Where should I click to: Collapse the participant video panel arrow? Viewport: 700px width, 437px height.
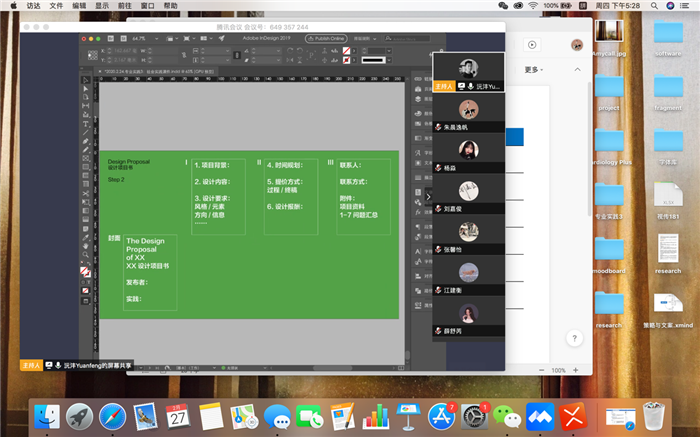pos(428,198)
